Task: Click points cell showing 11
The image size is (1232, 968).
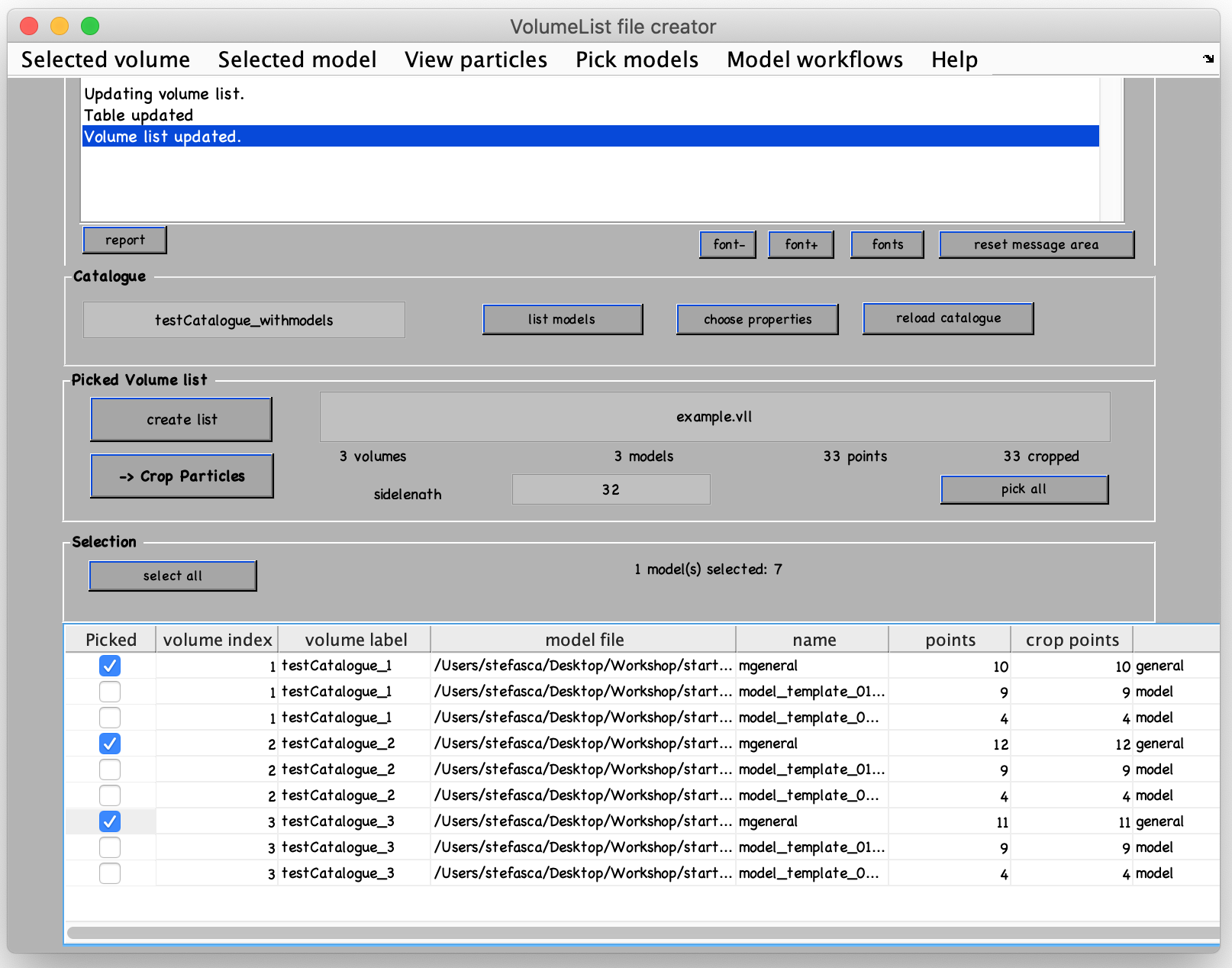Action: 950,821
